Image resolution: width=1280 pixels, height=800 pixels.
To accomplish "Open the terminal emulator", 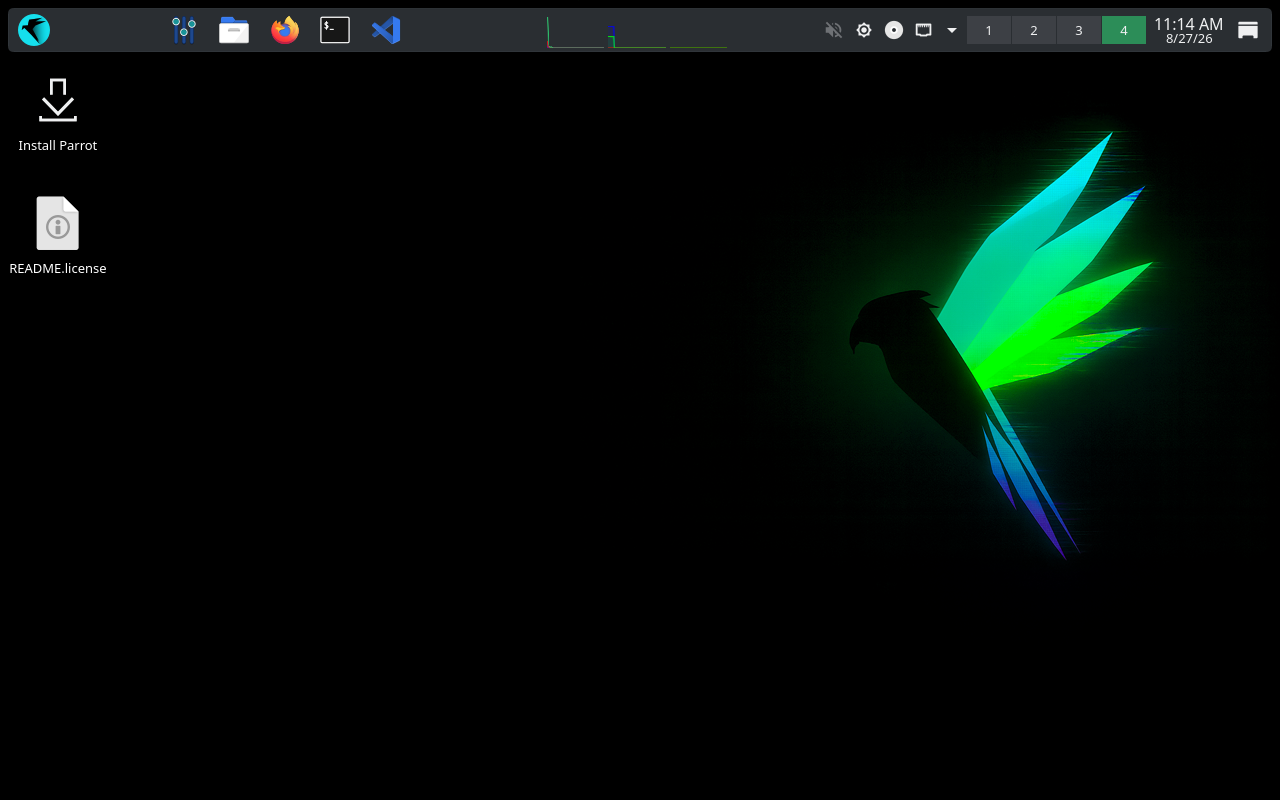I will coord(335,30).
